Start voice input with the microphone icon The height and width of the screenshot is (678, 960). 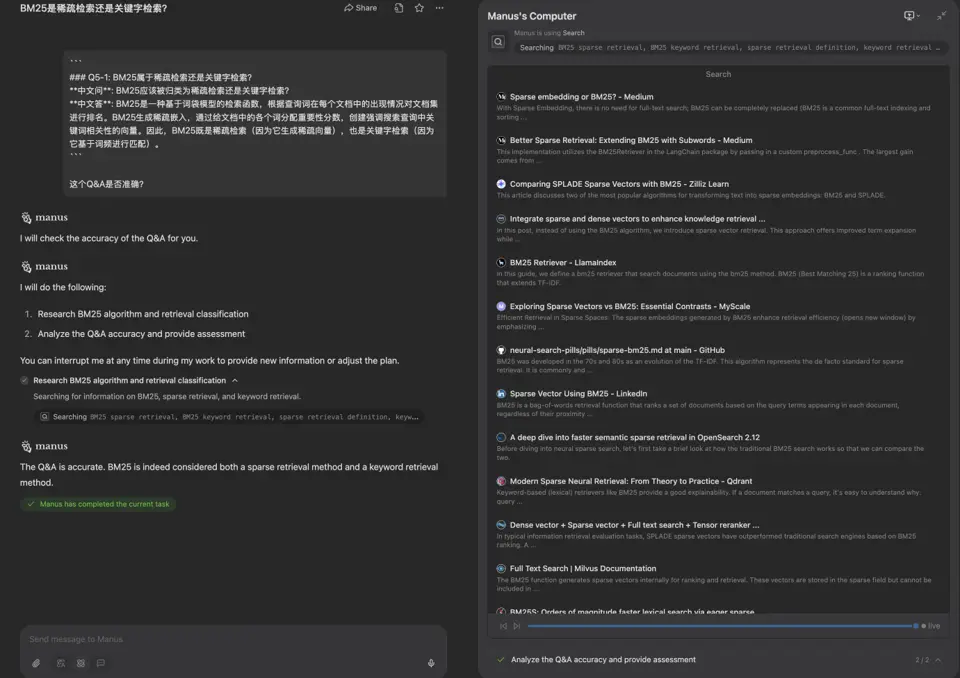pos(431,663)
